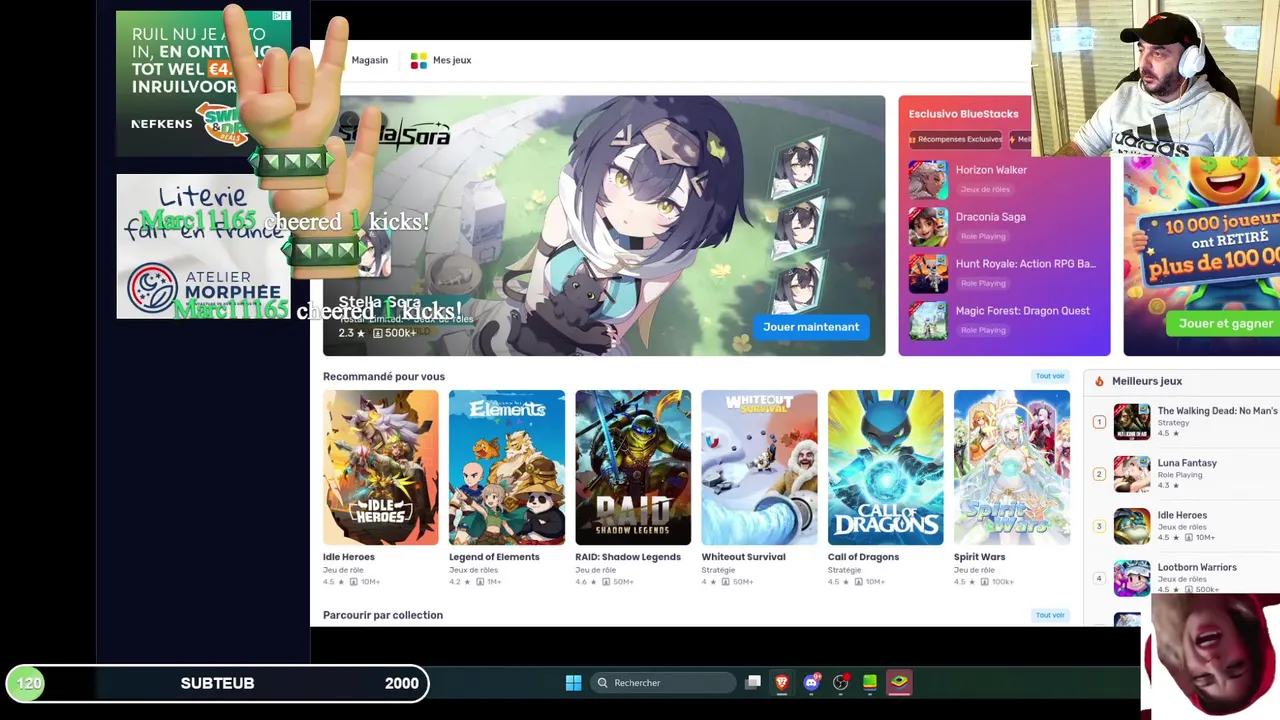
Task: Click the Horizon Walker title text
Action: (x=991, y=170)
